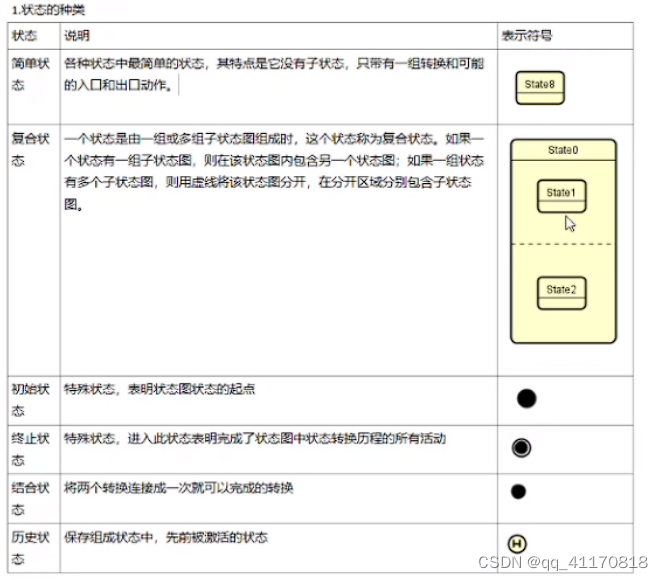The width and height of the screenshot is (663, 580).
Task: Click the junction state small black dot
Action: [x=518, y=491]
